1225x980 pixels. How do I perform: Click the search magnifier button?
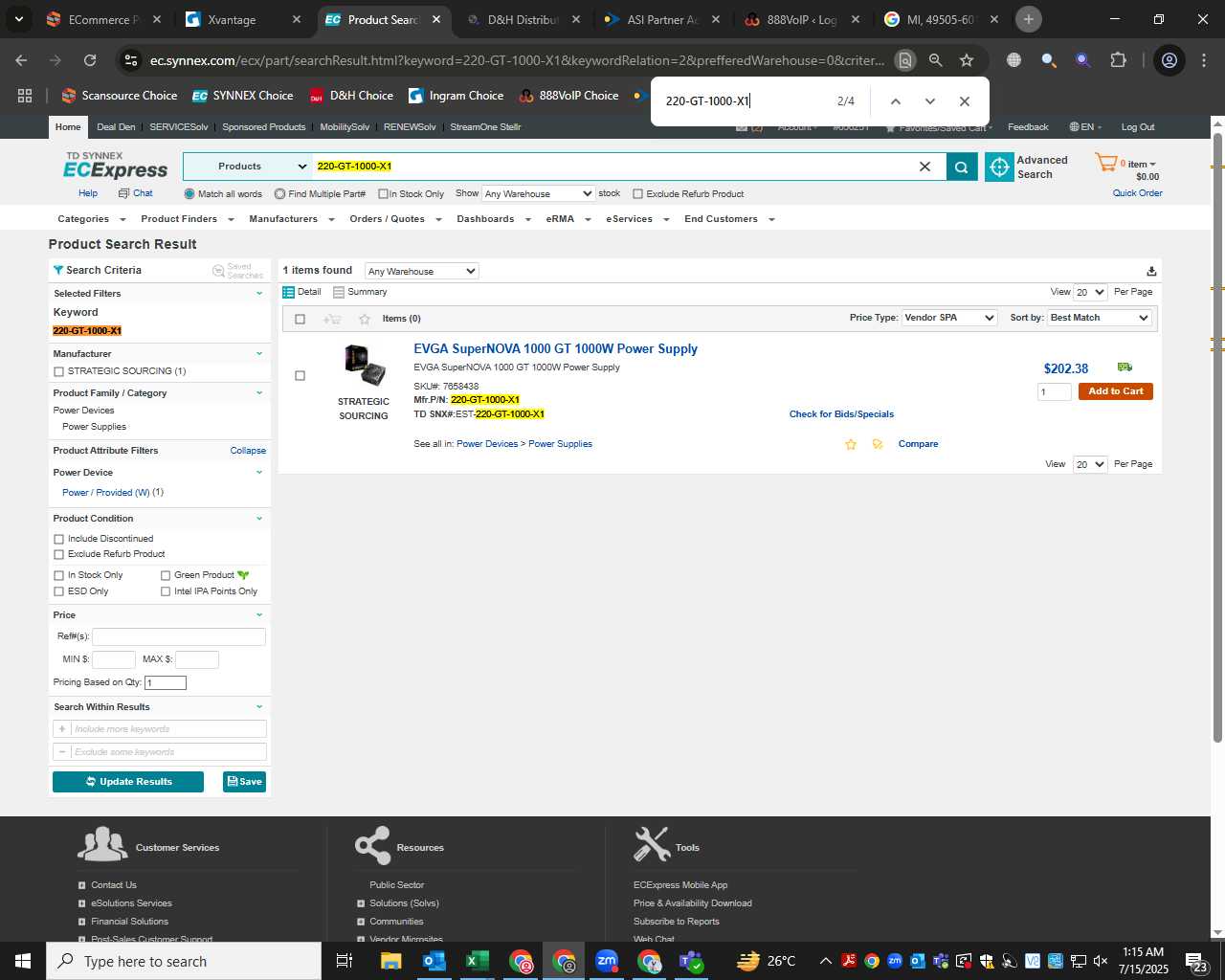click(x=962, y=167)
